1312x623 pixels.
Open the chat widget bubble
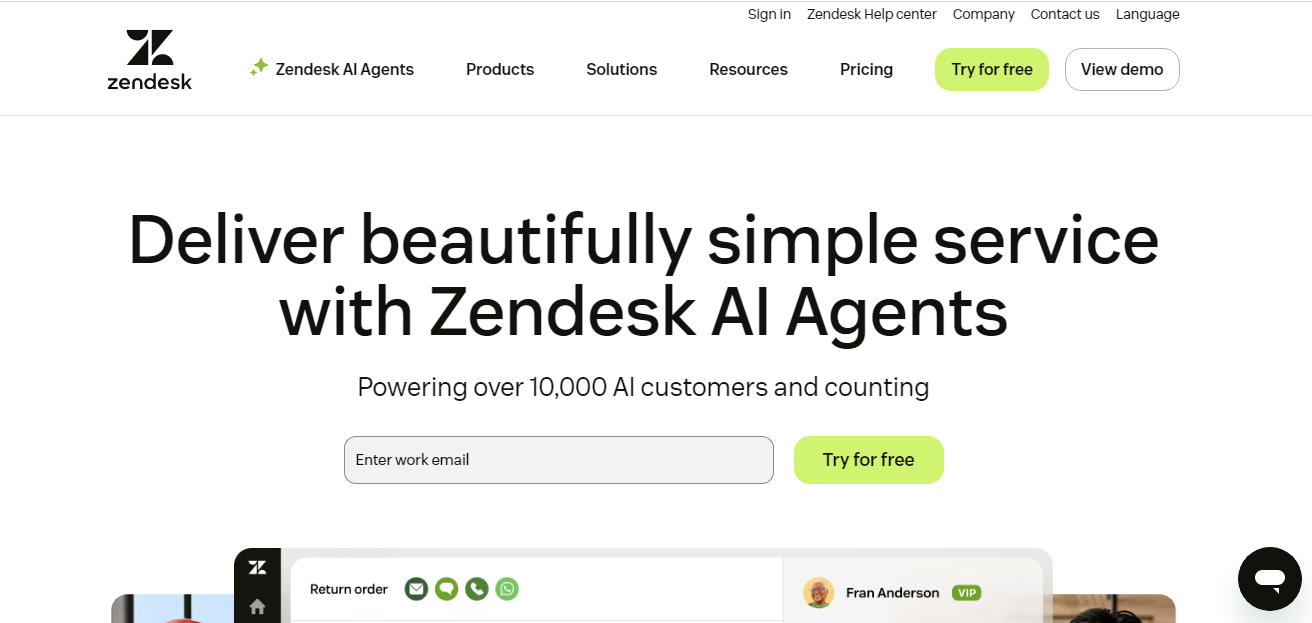1269,579
